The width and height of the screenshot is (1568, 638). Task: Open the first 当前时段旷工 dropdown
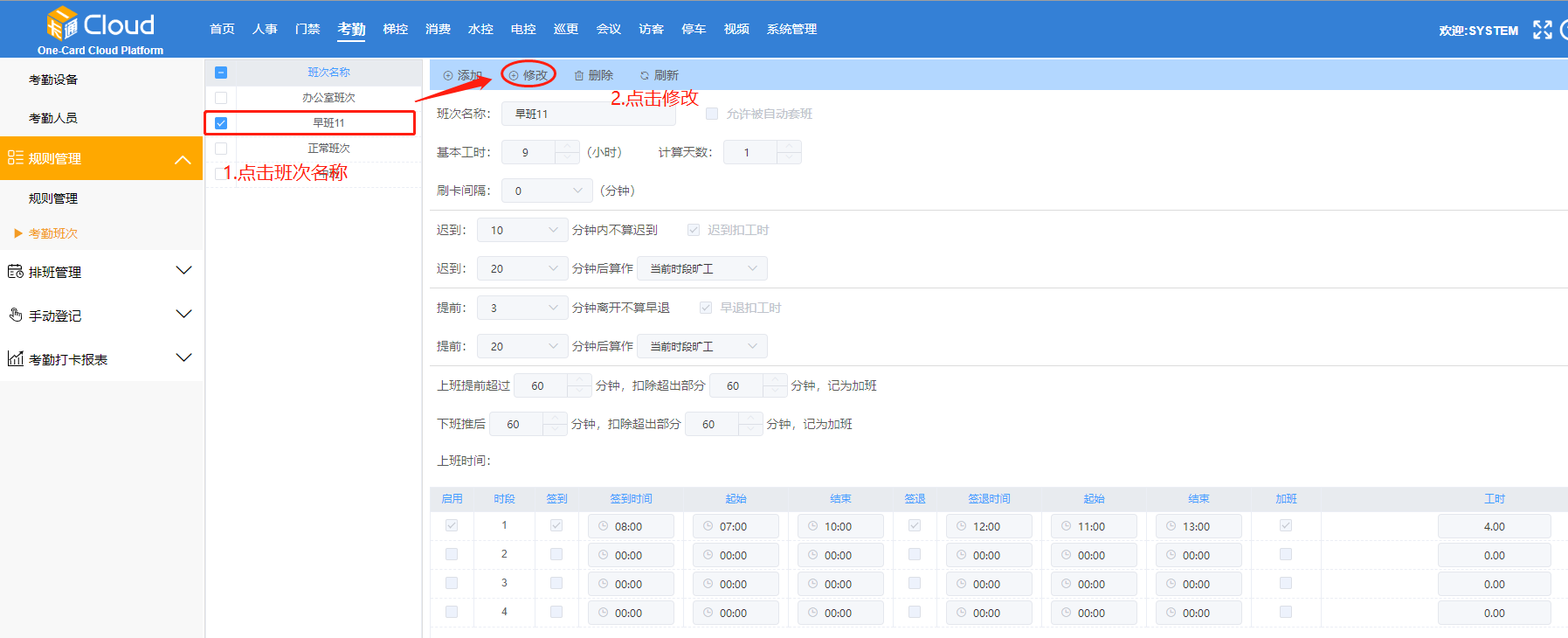tap(702, 268)
